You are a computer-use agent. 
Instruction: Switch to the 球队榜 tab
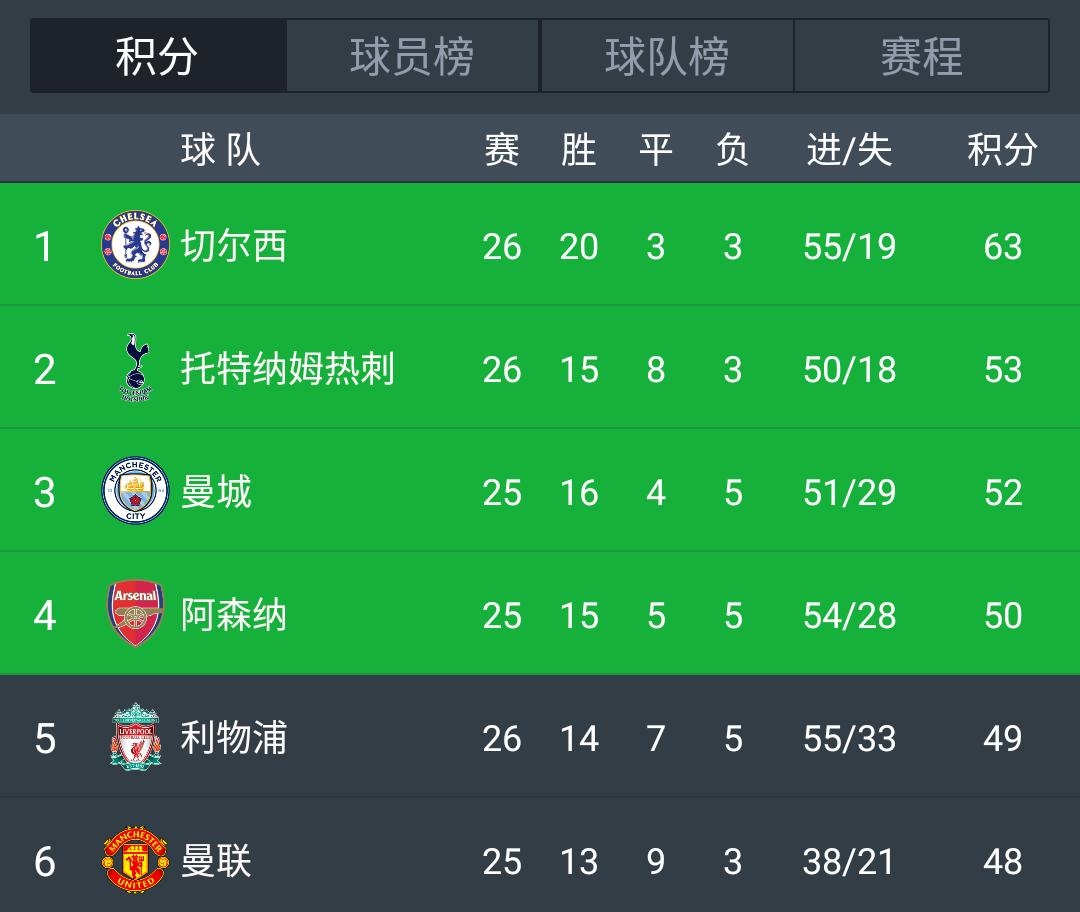[x=667, y=56]
